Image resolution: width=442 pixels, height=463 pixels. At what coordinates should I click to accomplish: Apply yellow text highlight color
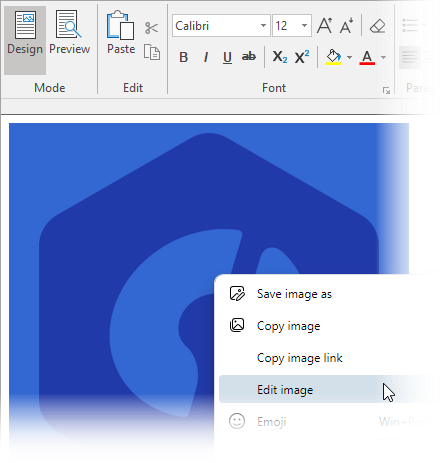click(x=333, y=57)
